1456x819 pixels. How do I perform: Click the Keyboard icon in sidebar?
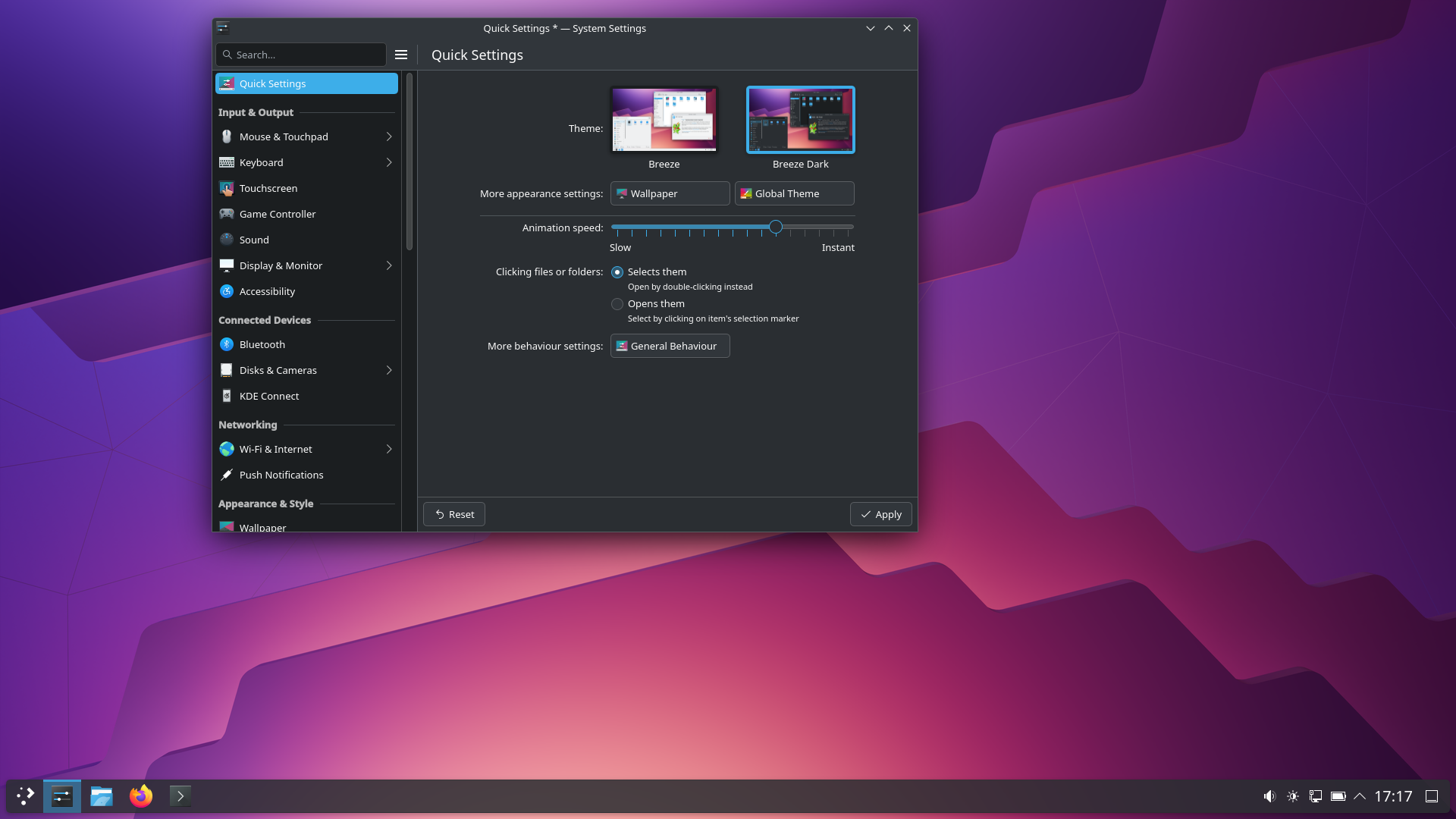click(x=227, y=162)
